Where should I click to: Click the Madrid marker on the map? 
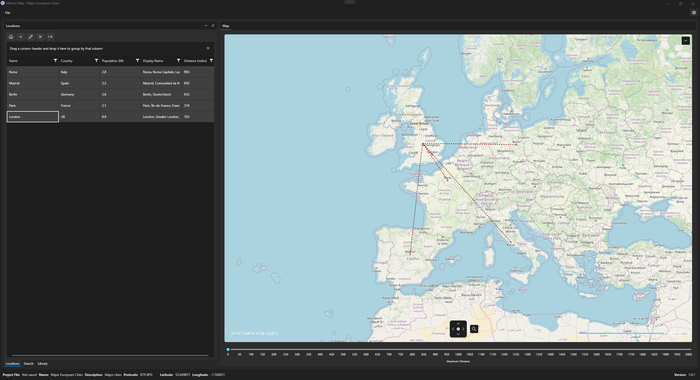411,255
